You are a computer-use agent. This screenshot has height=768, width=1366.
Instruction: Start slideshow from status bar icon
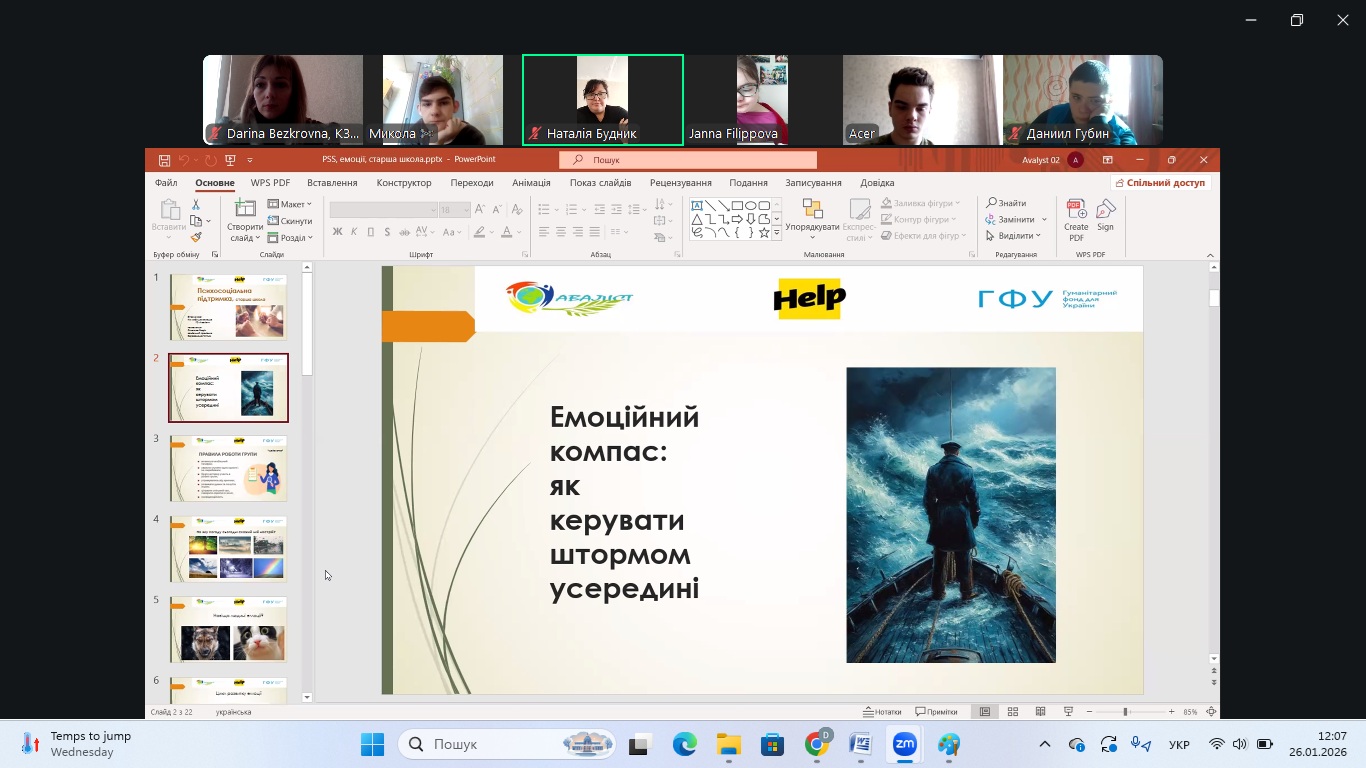tap(1068, 712)
